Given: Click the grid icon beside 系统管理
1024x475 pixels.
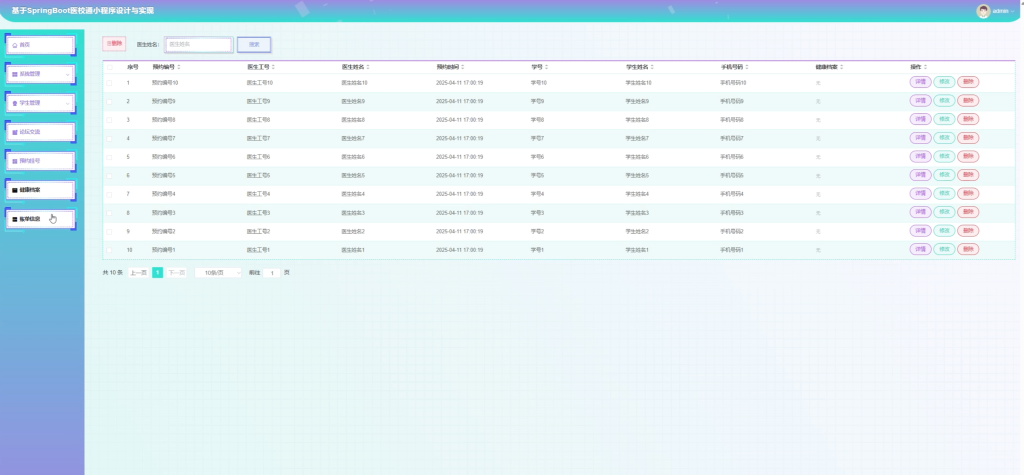Looking at the screenshot, I should (x=15, y=74).
